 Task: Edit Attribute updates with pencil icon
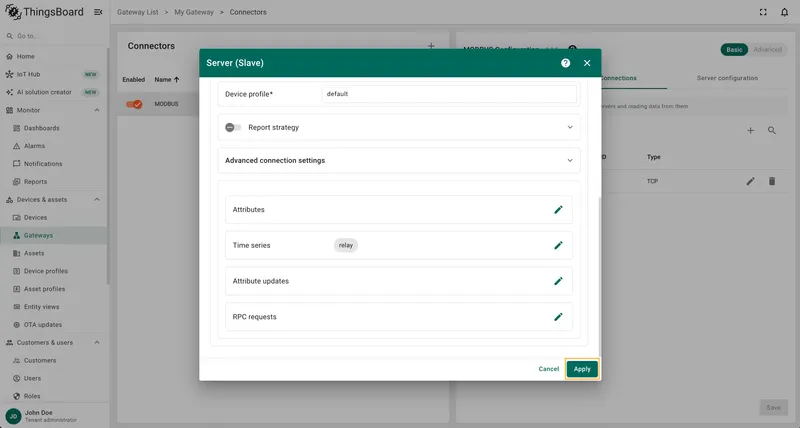[x=558, y=281]
